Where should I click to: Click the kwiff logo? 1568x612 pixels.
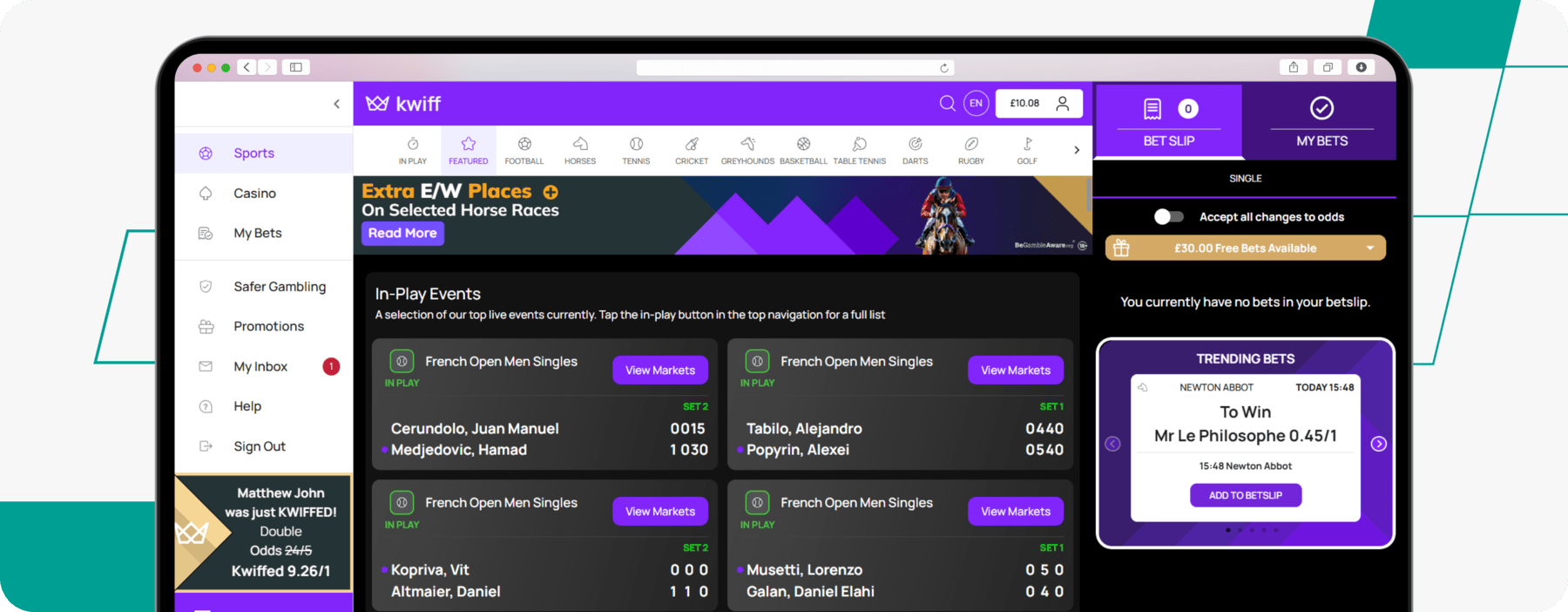[x=403, y=104]
